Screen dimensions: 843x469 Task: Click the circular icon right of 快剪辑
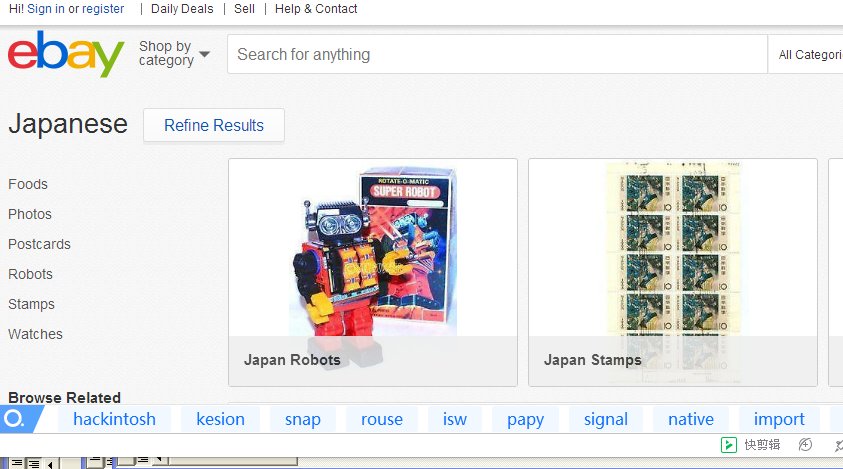tap(806, 445)
